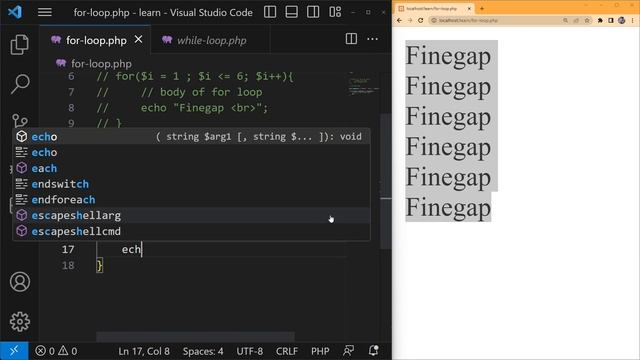
Task: Open a new browser tab
Action: 482,8
